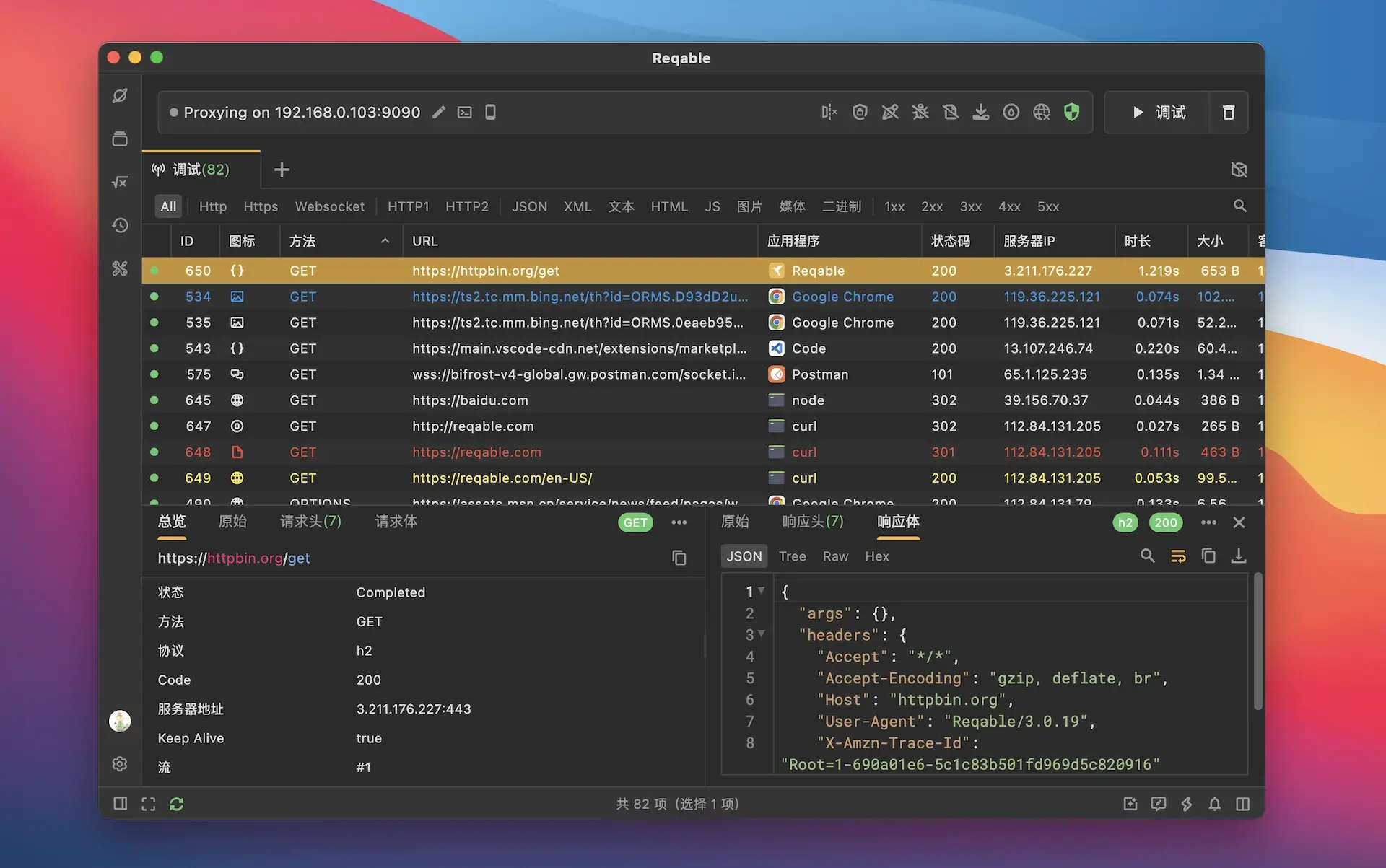Toggle capture pause with crossed-eye icon near tabs
The height and width of the screenshot is (868, 1386).
click(x=1239, y=170)
